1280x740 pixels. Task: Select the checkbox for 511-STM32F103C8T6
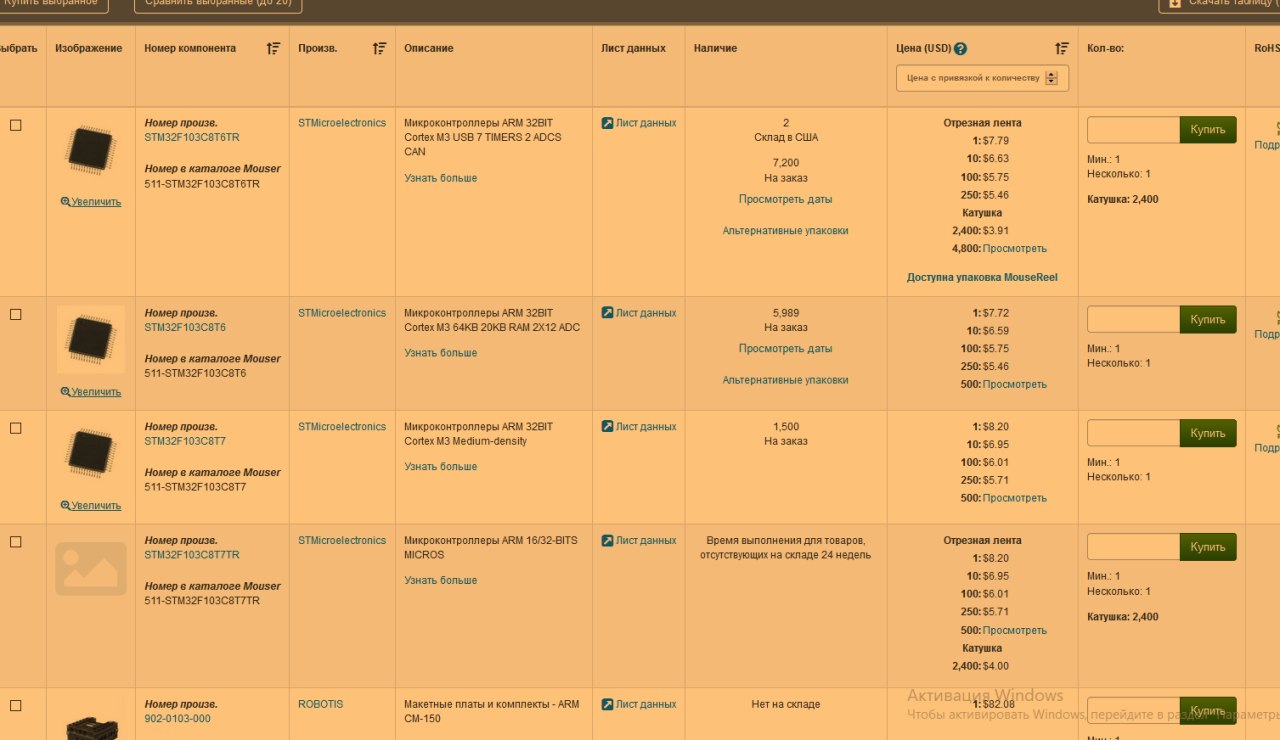16,314
